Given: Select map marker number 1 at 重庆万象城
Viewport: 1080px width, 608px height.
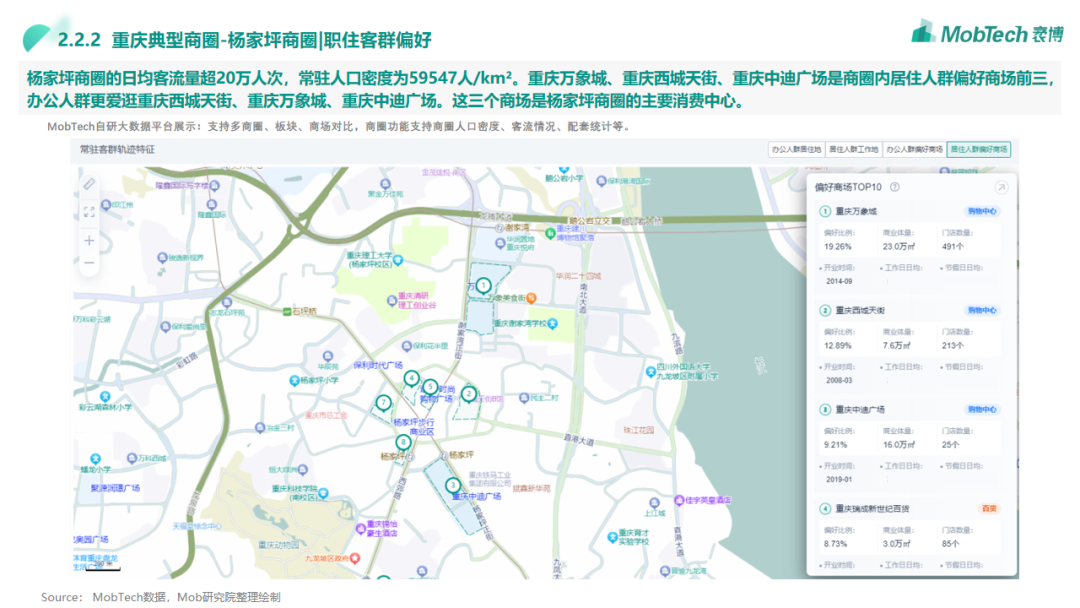Looking at the screenshot, I should pos(484,285).
